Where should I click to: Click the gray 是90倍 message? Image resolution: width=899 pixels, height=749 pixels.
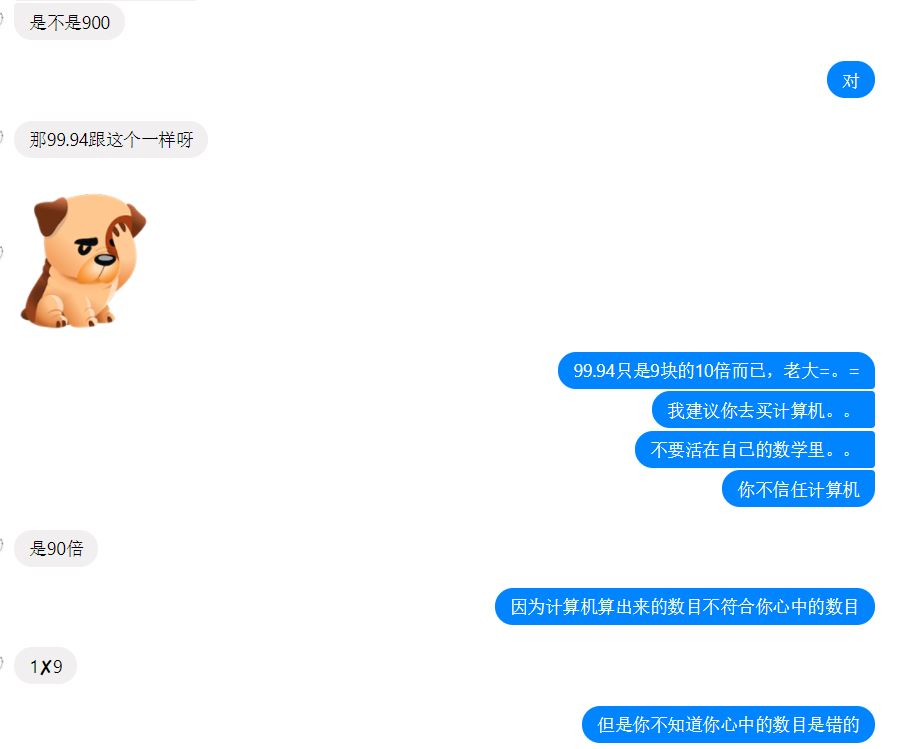click(x=56, y=548)
